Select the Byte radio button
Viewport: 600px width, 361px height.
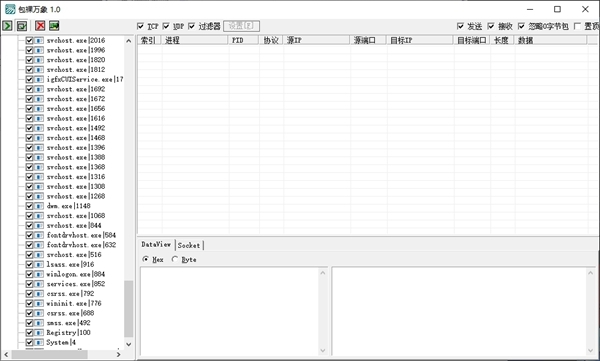click(x=175, y=259)
